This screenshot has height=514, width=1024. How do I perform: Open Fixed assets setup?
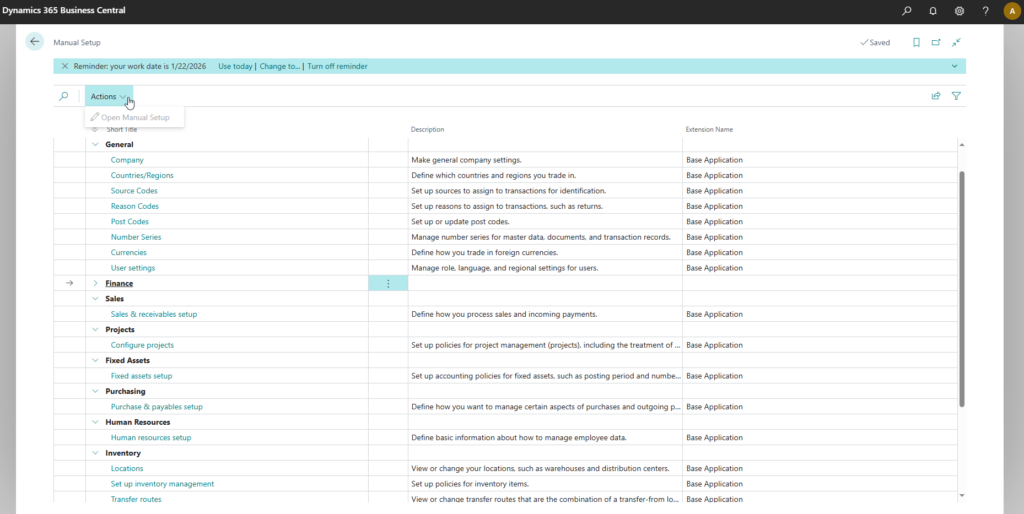[x=142, y=376]
